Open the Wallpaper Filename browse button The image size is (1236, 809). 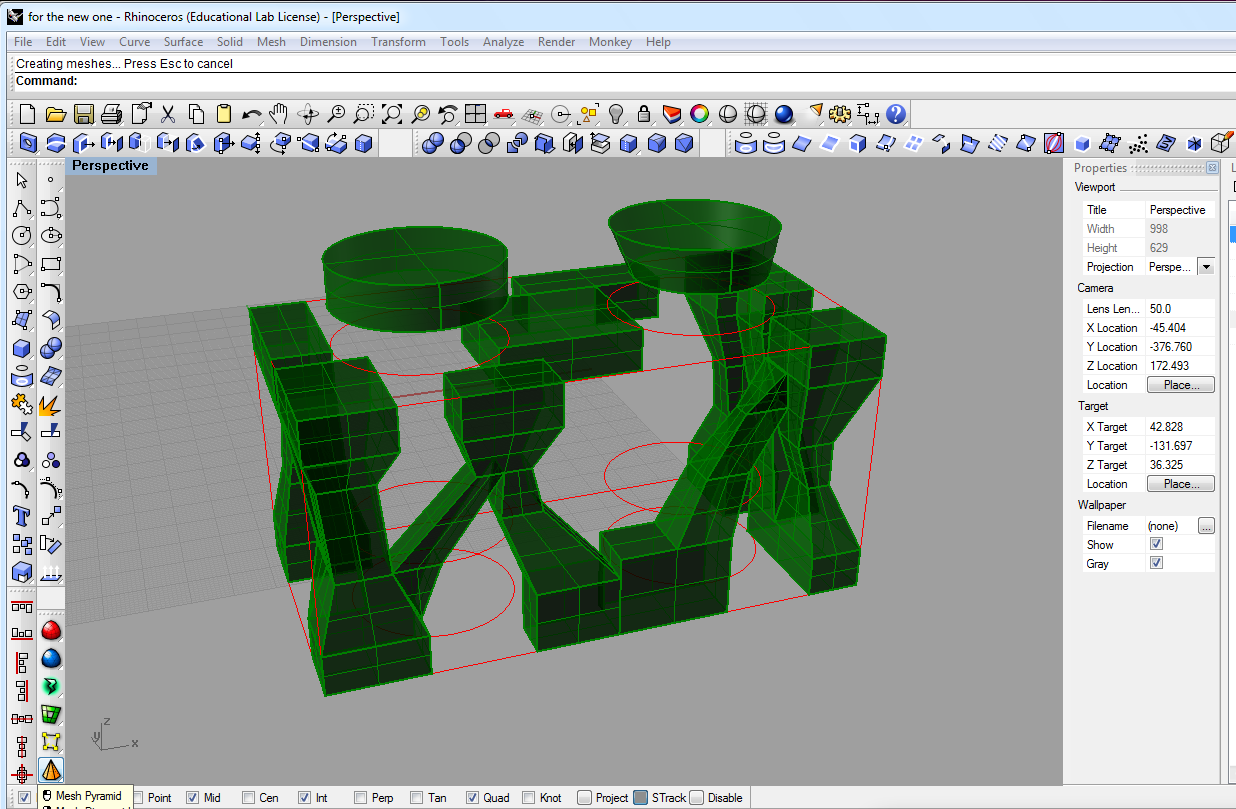point(1206,526)
